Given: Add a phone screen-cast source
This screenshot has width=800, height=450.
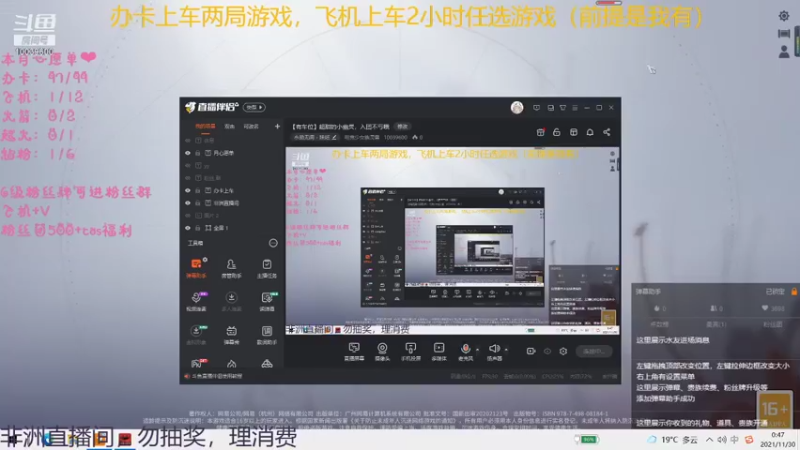Looking at the screenshot, I should 410,352.
